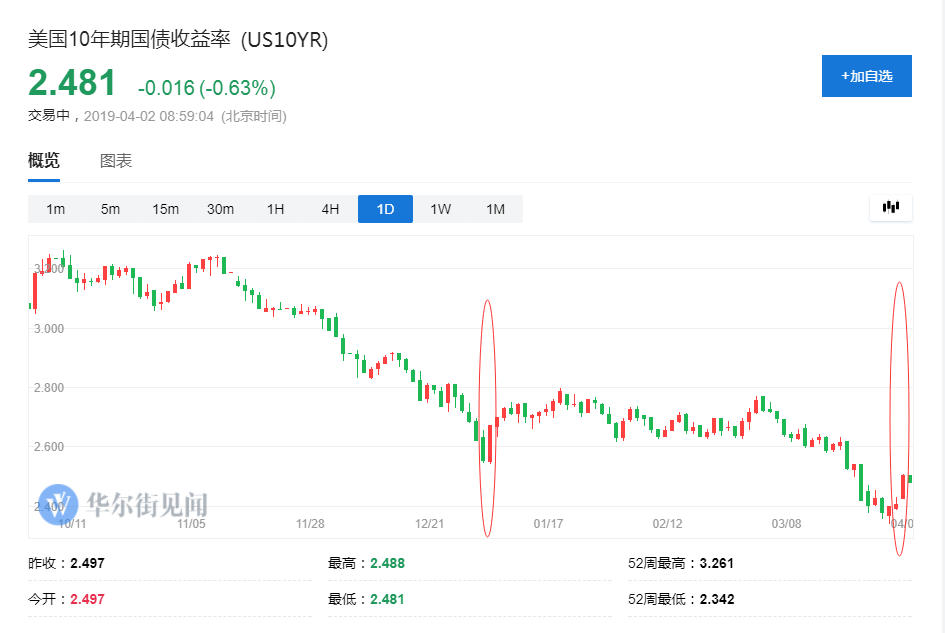Select the 1H timeframe

[x=274, y=208]
